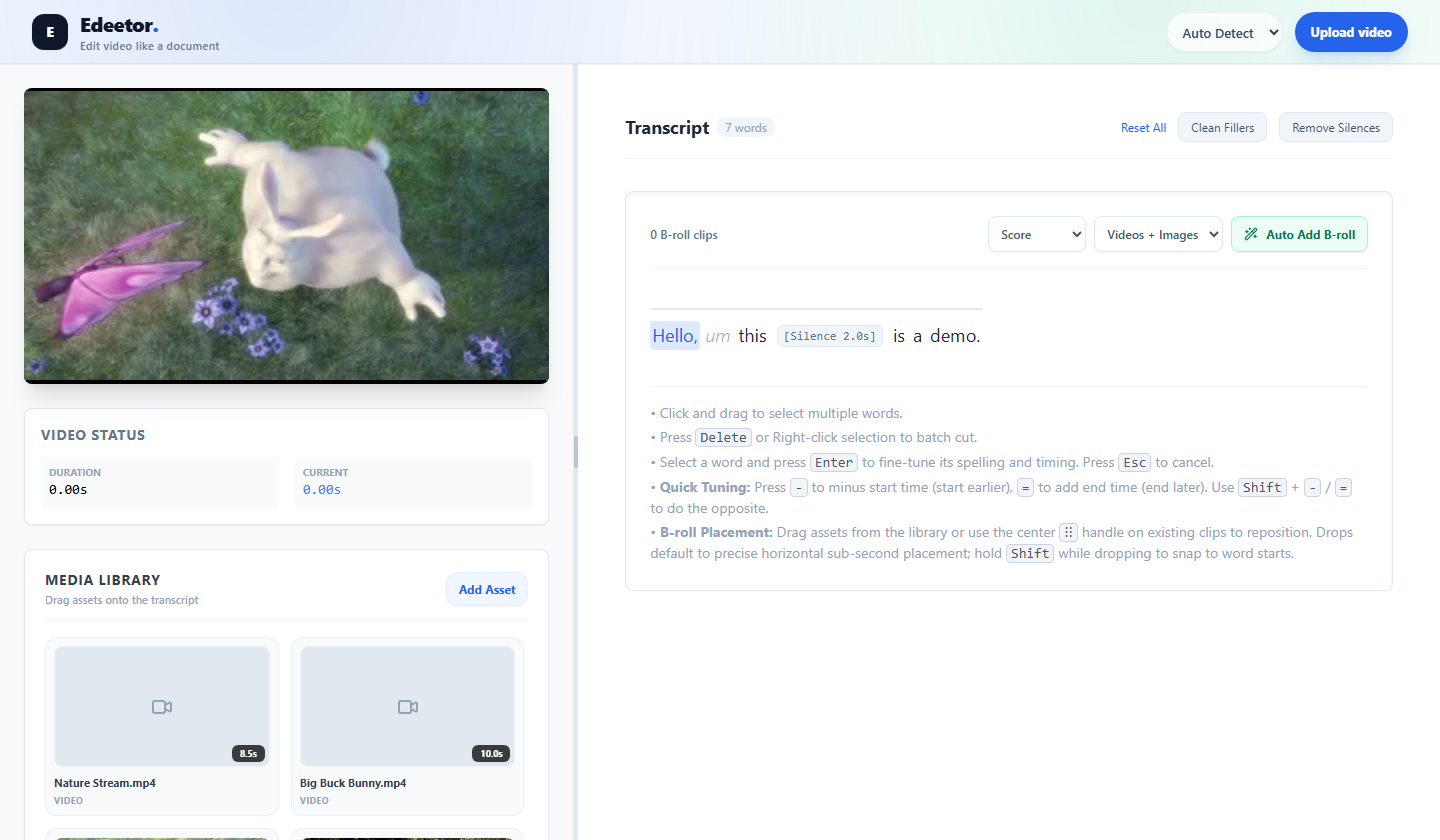This screenshot has width=1440, height=840.
Task: Select the Big Buck Bunny.mp4 thumbnail
Action: [407, 706]
